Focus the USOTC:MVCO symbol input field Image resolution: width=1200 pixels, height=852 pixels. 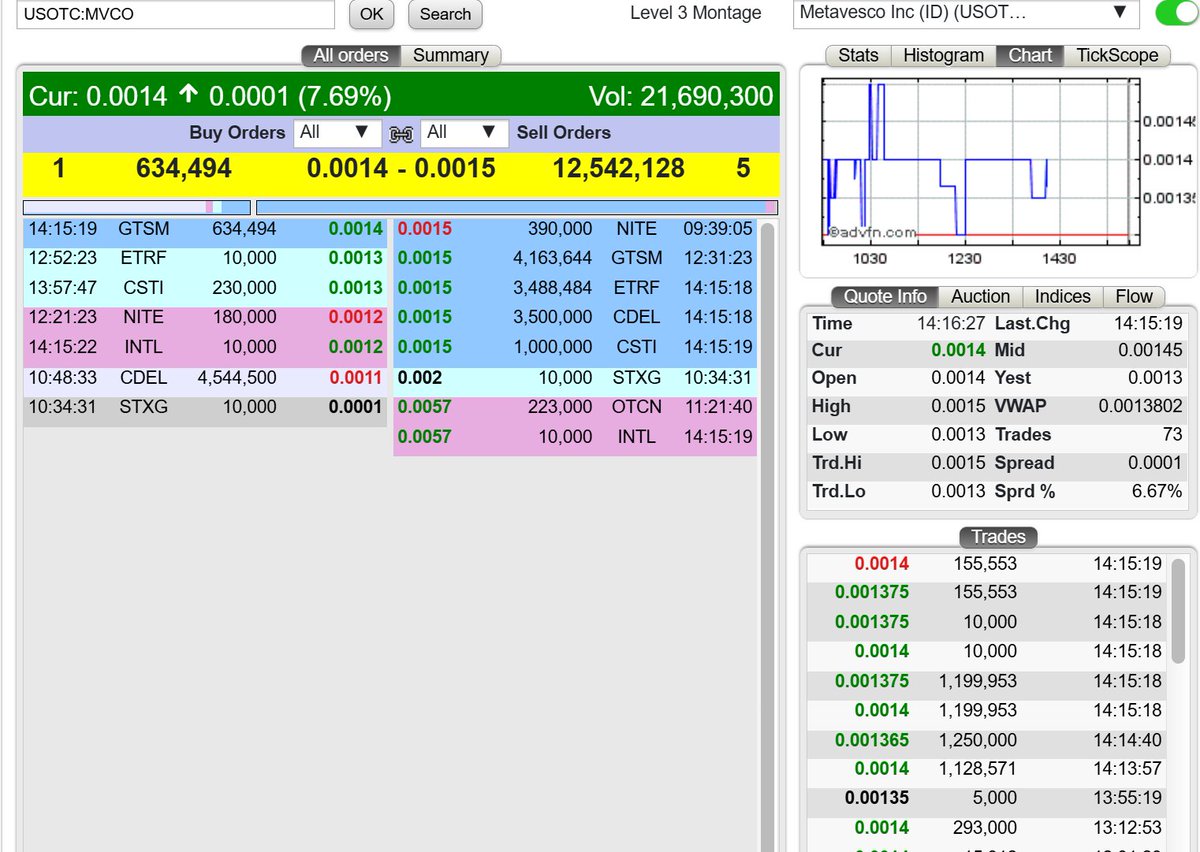point(176,14)
